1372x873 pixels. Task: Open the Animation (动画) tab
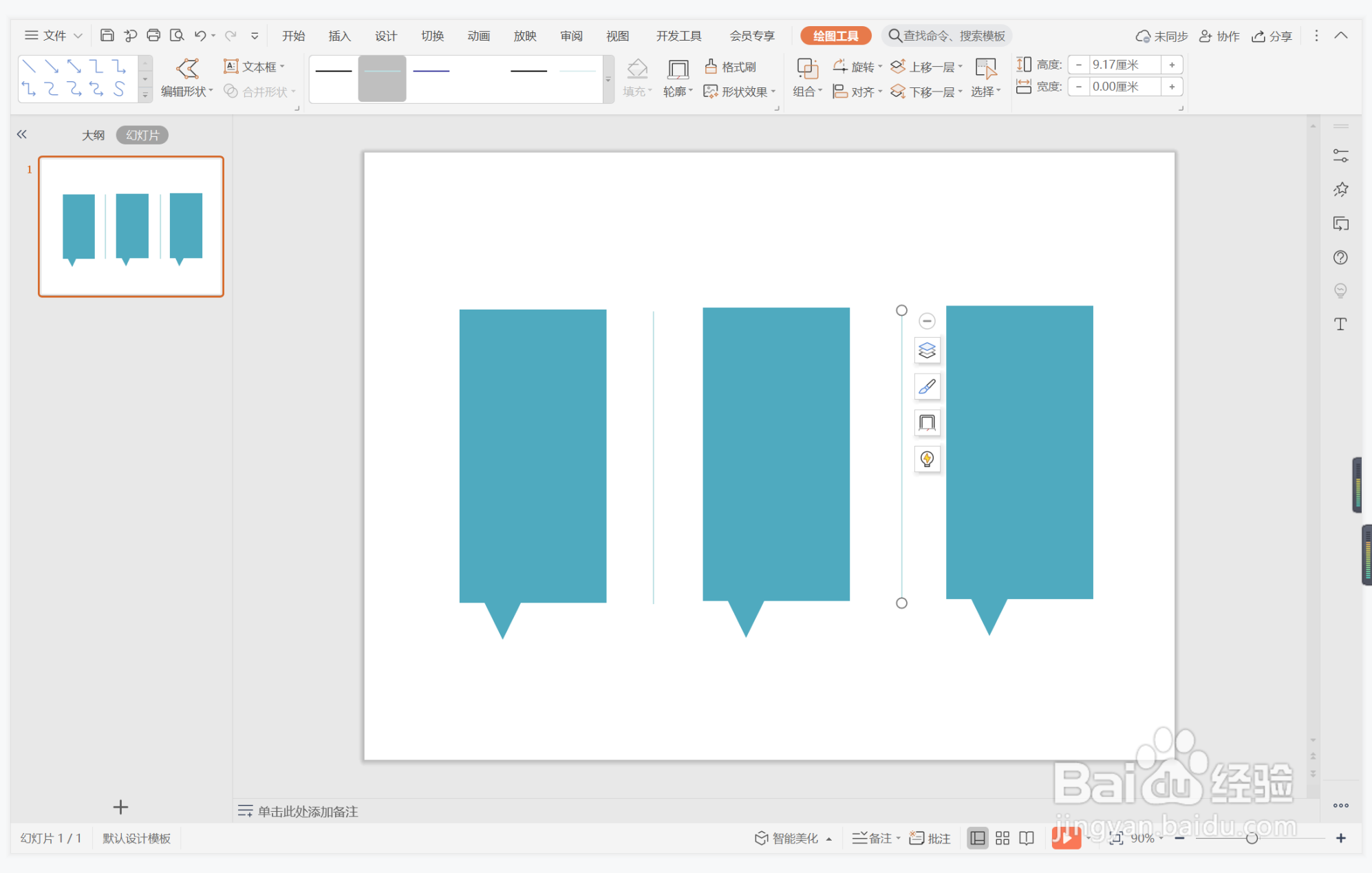pos(478,36)
